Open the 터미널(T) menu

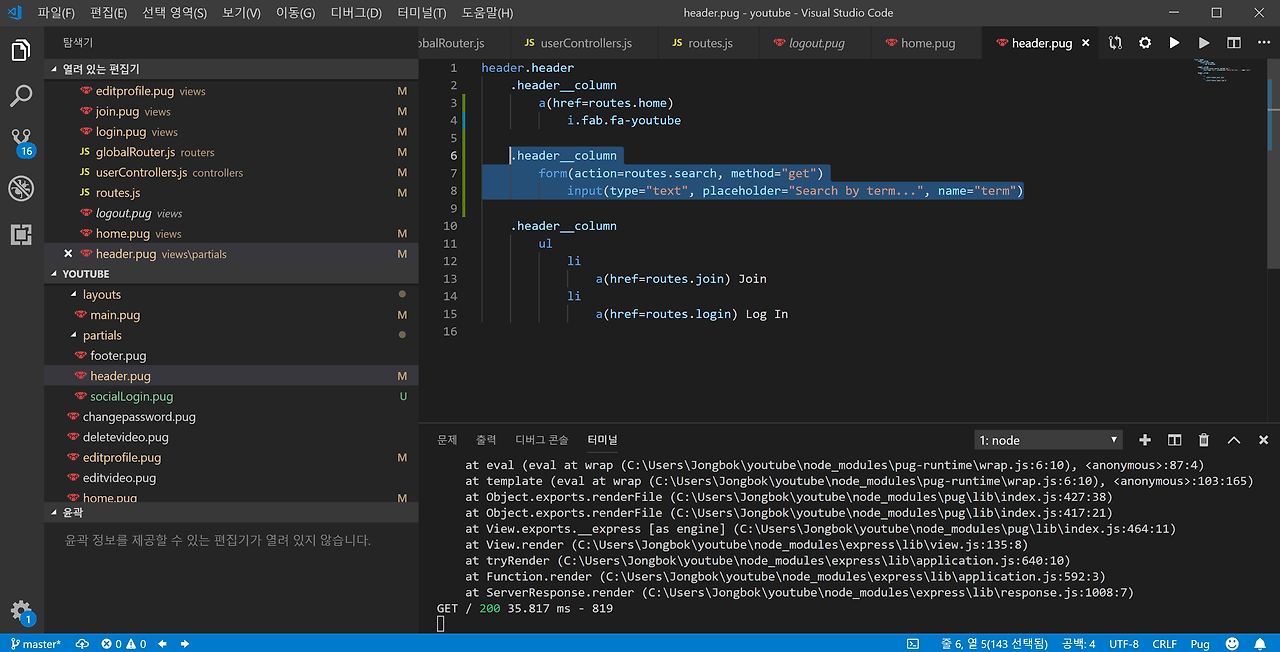pyautogui.click(x=421, y=13)
